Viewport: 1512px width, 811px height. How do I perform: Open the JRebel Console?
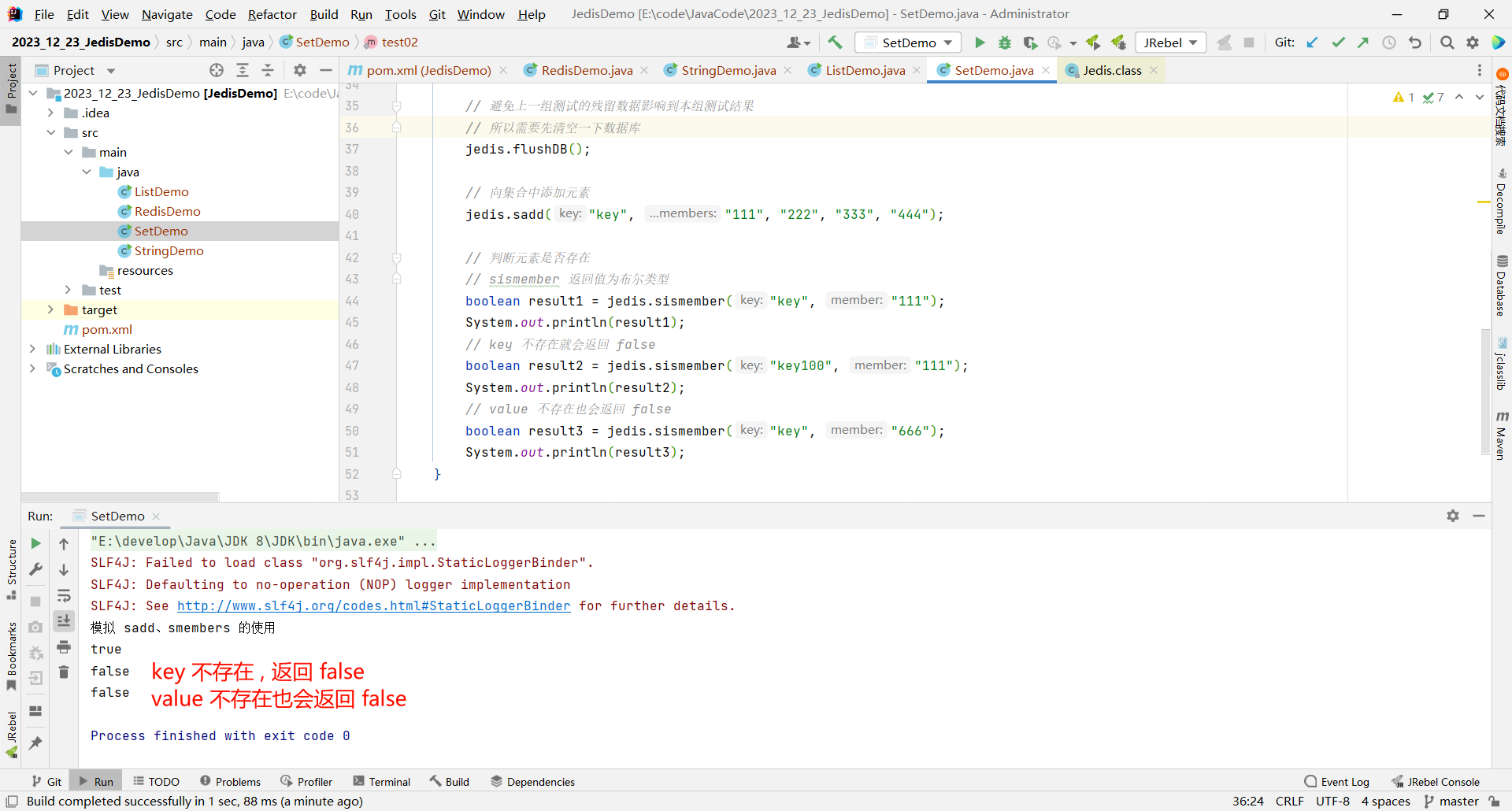pos(1435,781)
